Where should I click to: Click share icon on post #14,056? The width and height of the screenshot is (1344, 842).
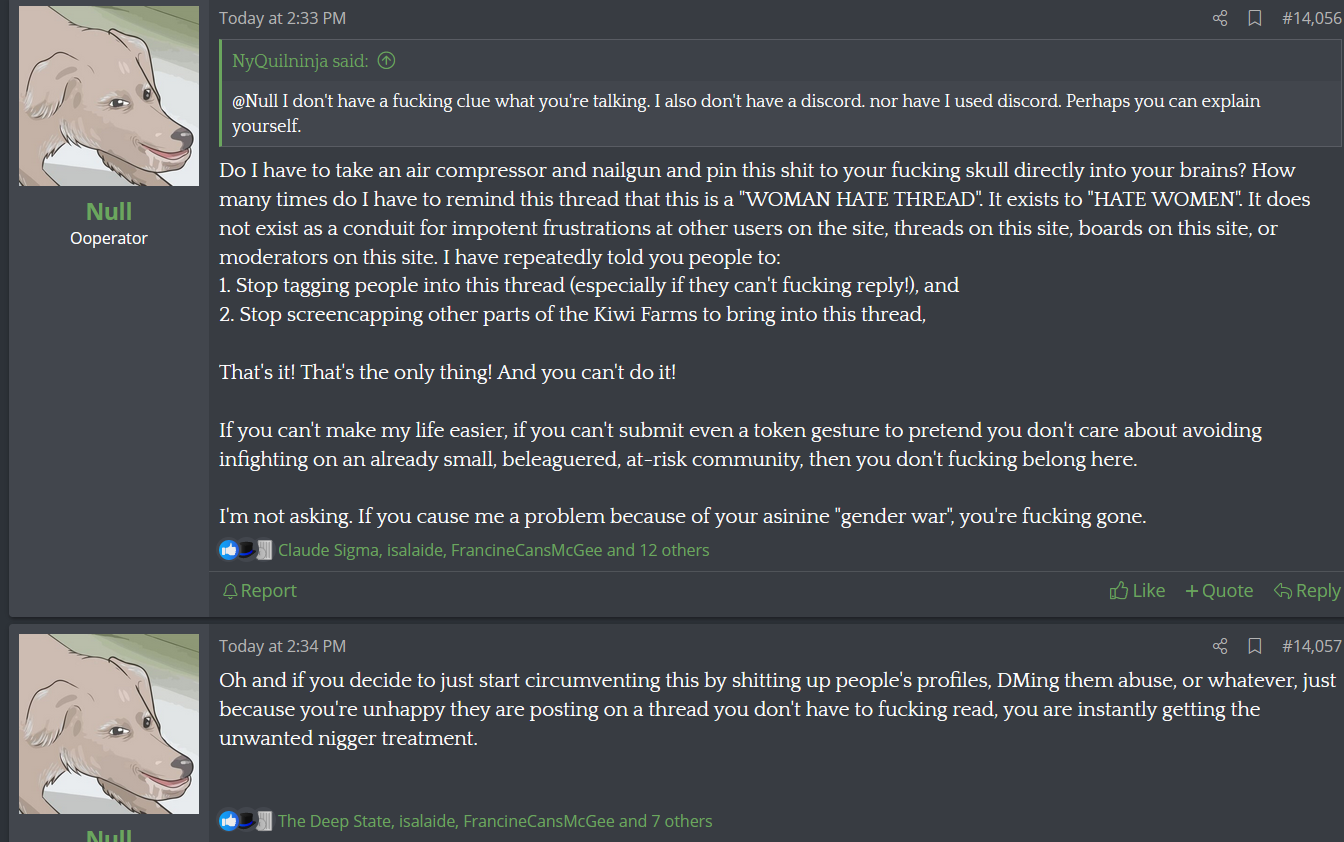[x=1219, y=18]
